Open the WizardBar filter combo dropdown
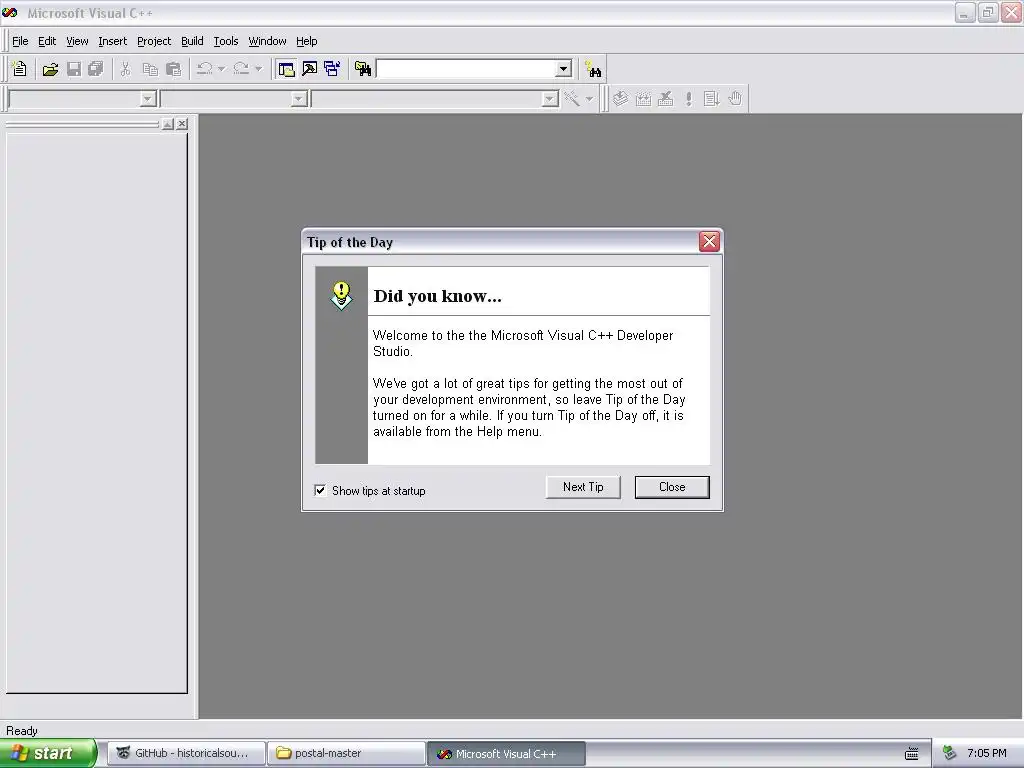1024x768 pixels. pos(299,99)
